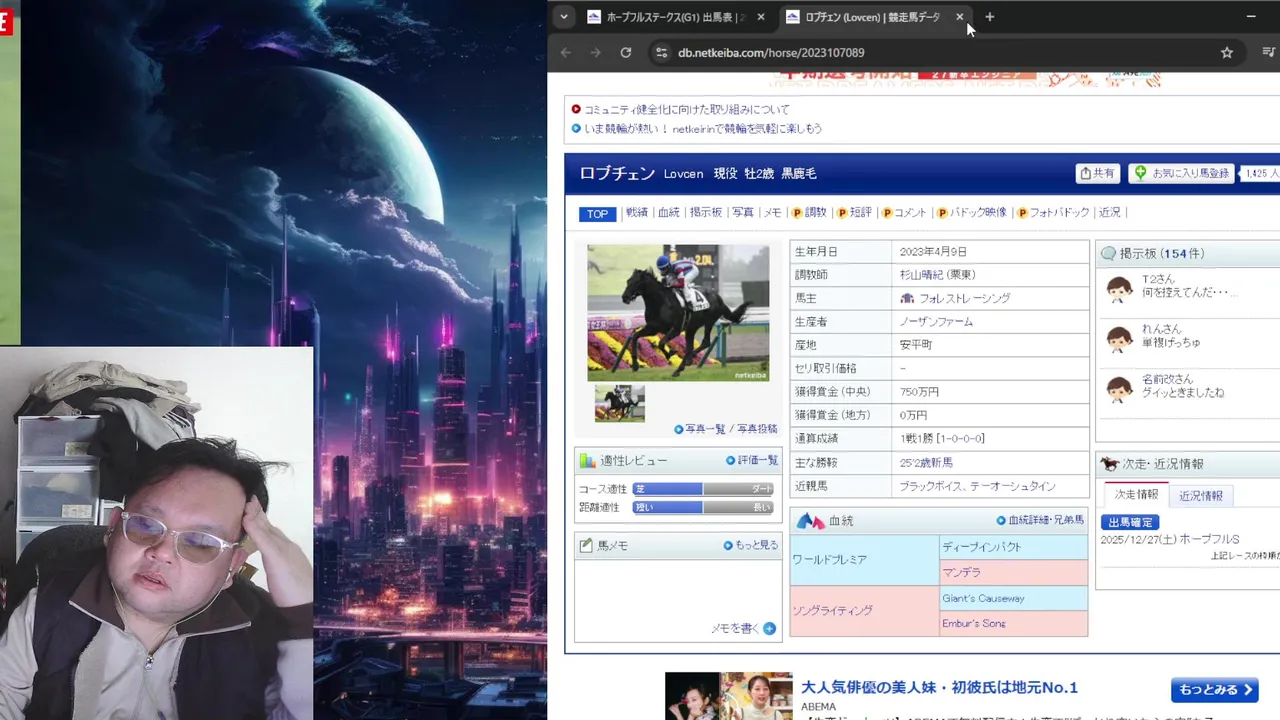
Task: Open the premium パドック映像 tab
Action: click(x=972, y=213)
